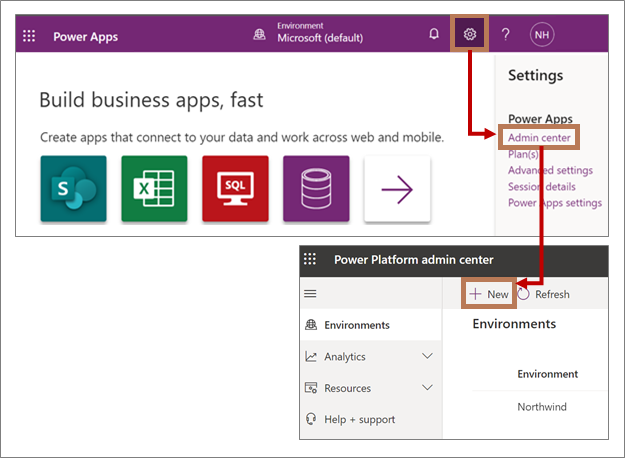Click the New environment button
Image resolution: width=625 pixels, height=458 pixels.
[x=489, y=294]
